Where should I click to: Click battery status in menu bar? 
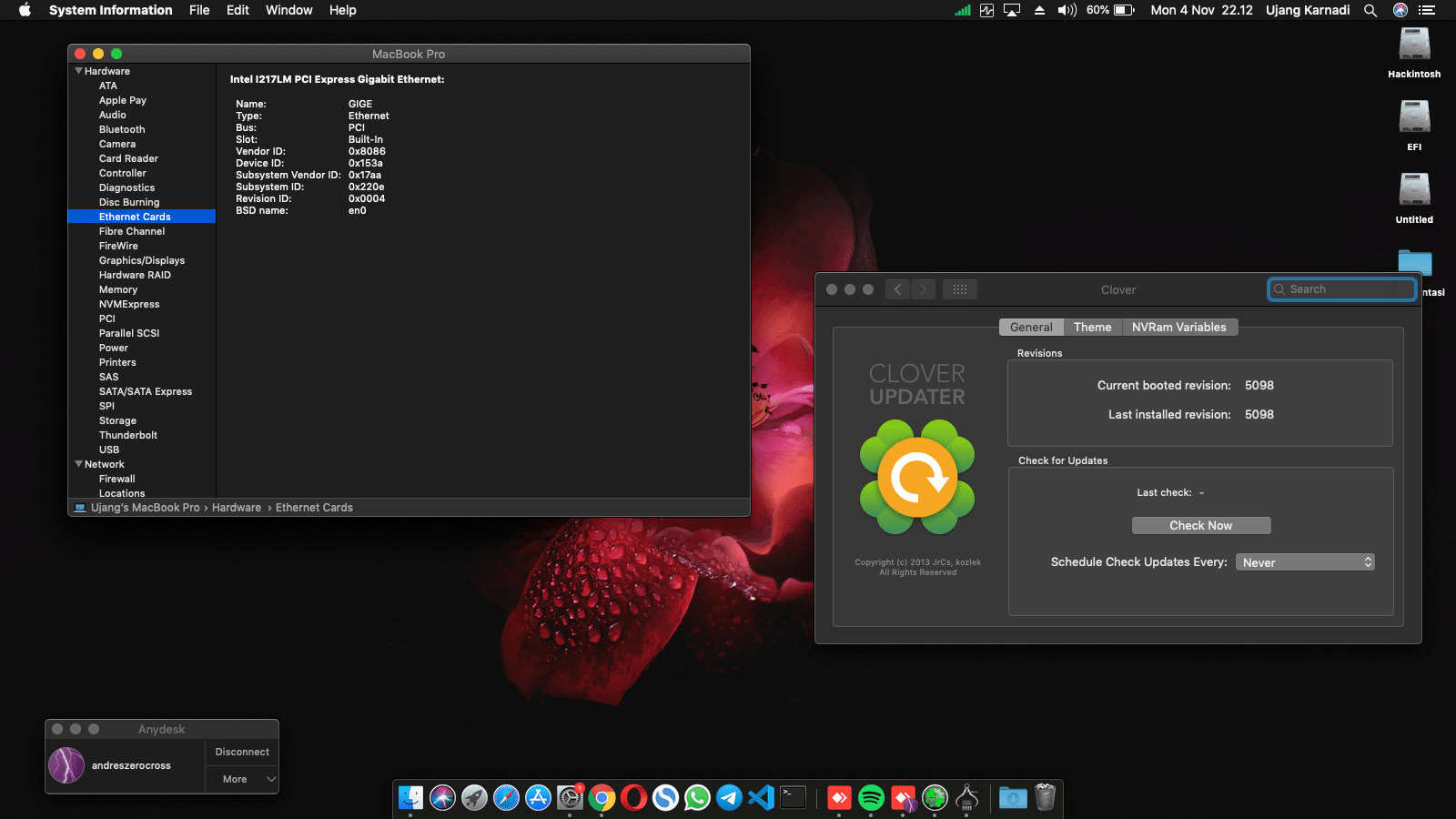pyautogui.click(x=1110, y=10)
